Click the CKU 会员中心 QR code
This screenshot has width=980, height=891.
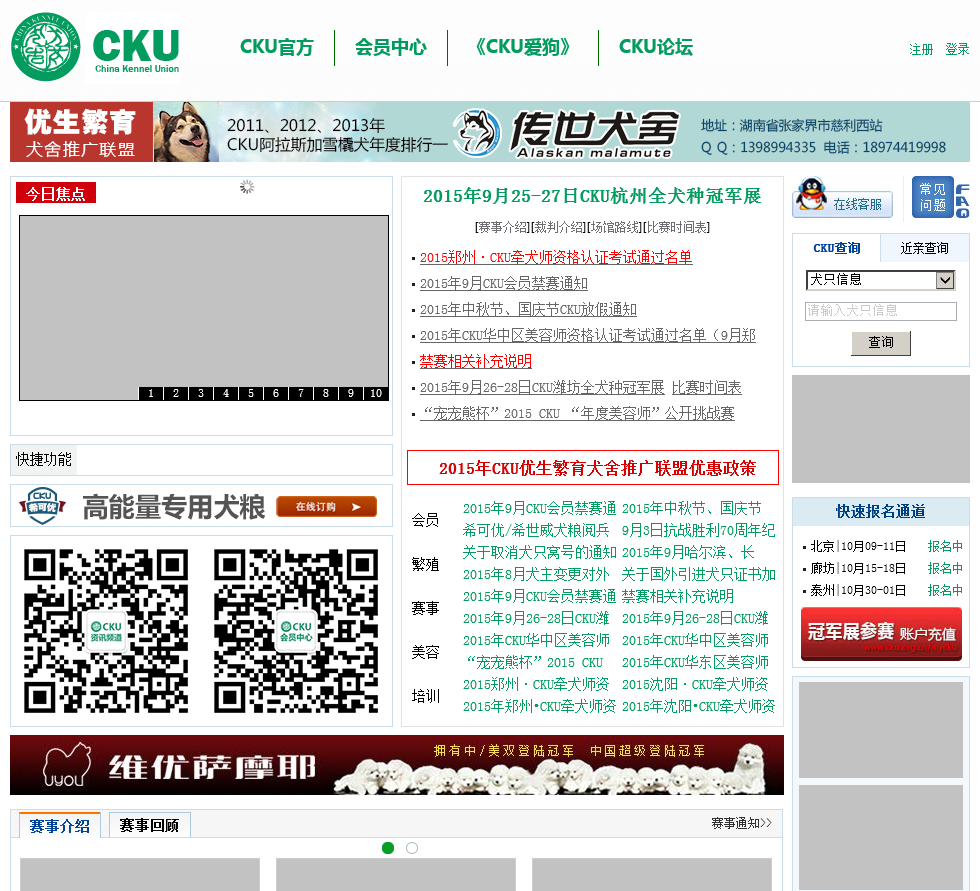[296, 631]
